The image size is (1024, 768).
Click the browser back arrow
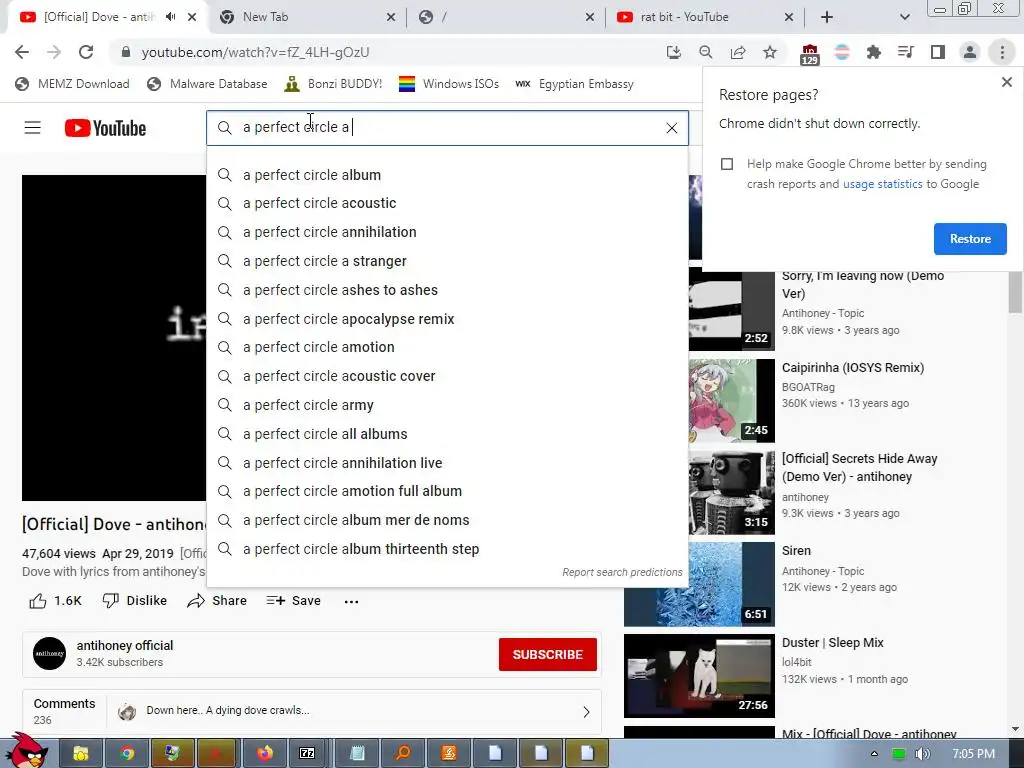point(22,52)
